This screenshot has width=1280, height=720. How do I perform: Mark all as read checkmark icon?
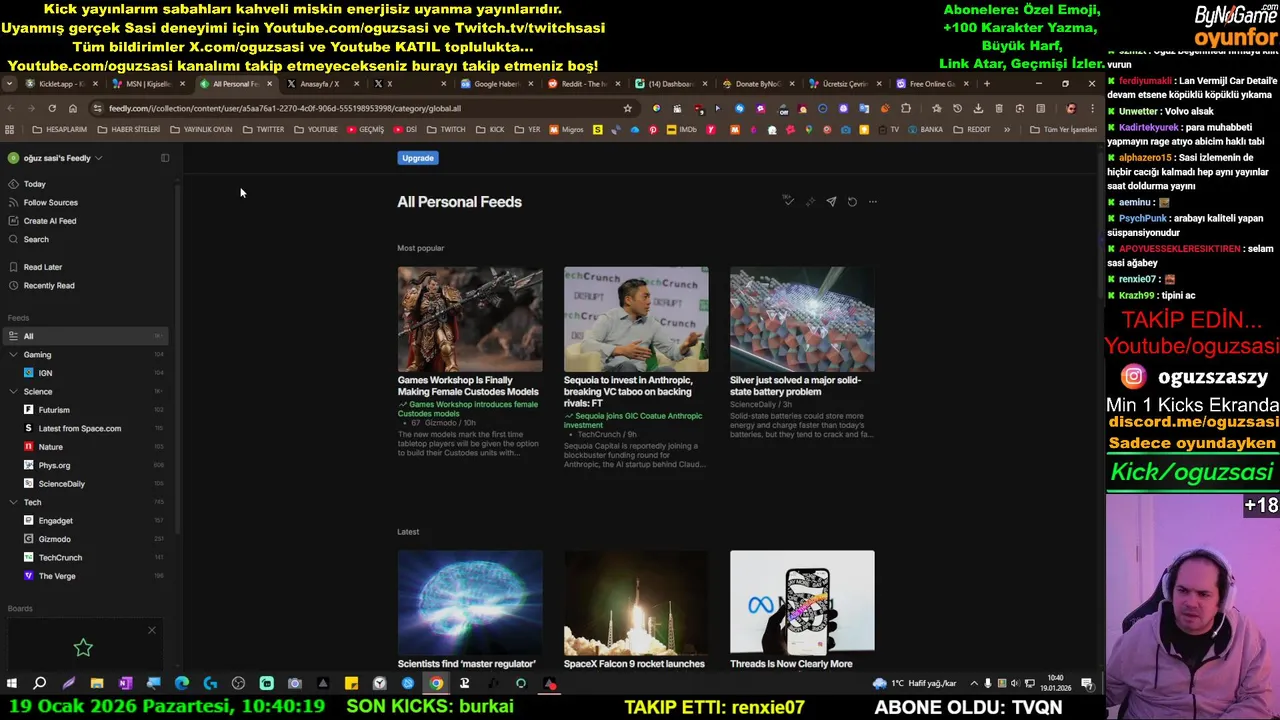click(x=788, y=201)
